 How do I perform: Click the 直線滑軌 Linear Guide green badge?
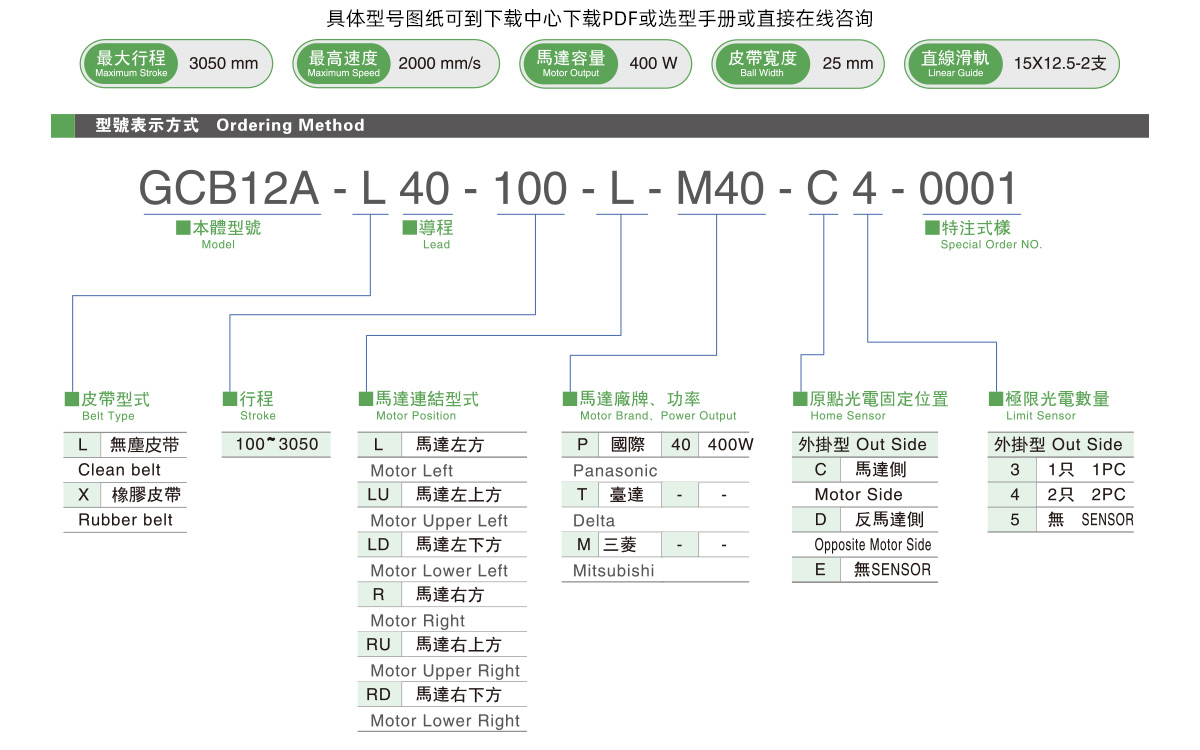[955, 63]
